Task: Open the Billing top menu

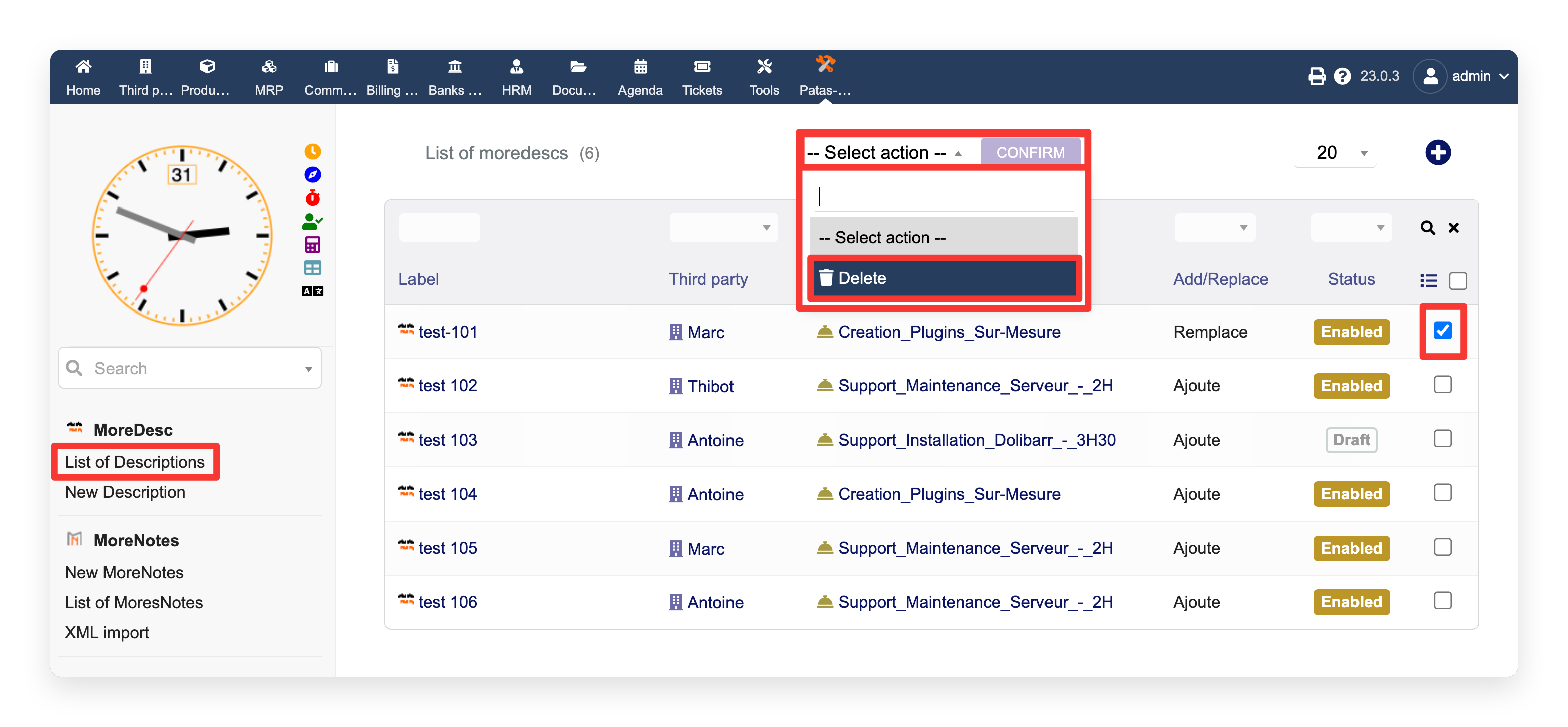Action: coord(392,77)
